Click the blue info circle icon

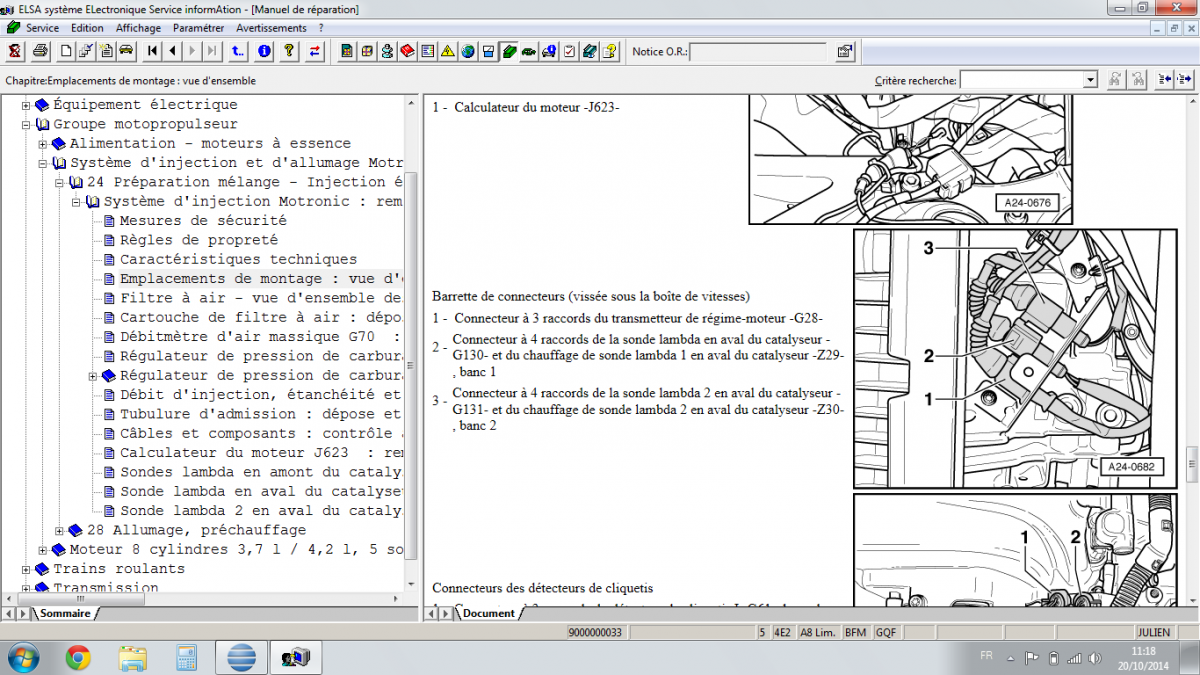pos(264,51)
